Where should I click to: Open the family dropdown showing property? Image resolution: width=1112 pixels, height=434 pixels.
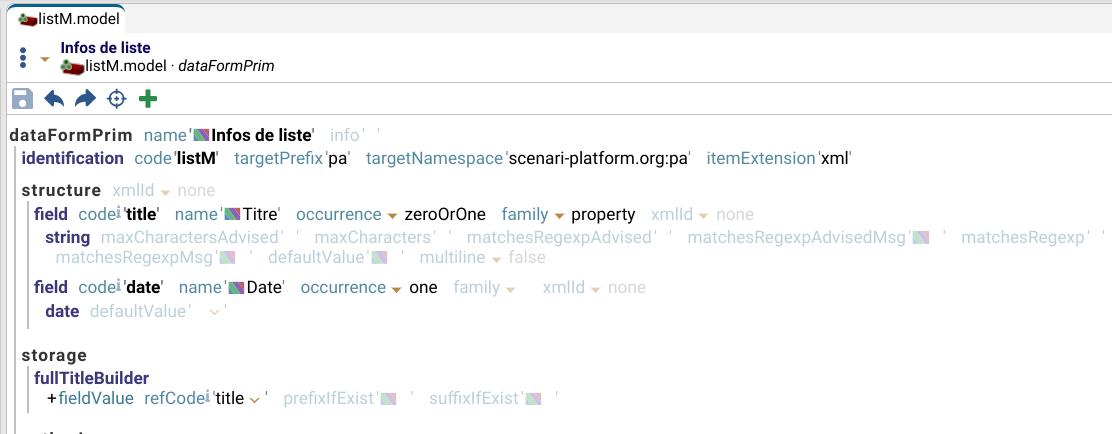point(560,216)
